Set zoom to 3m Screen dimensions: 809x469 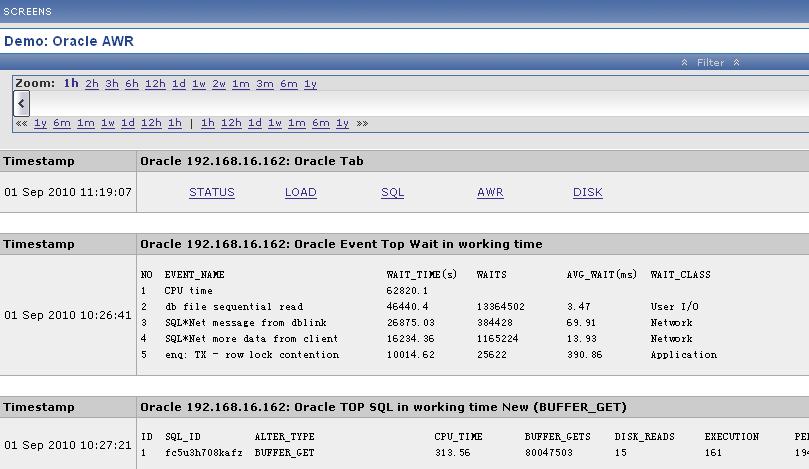(265, 84)
